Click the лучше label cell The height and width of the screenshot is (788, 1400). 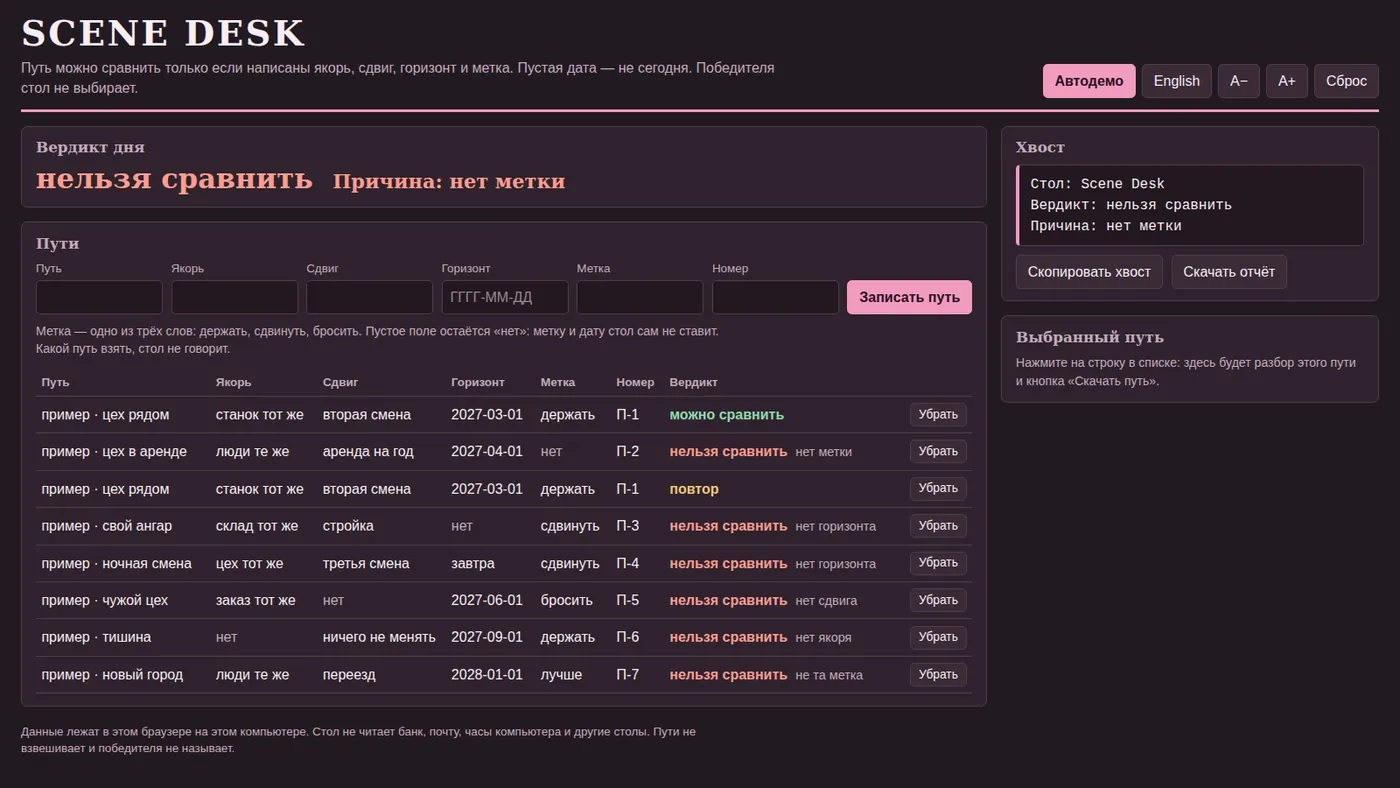561,675
